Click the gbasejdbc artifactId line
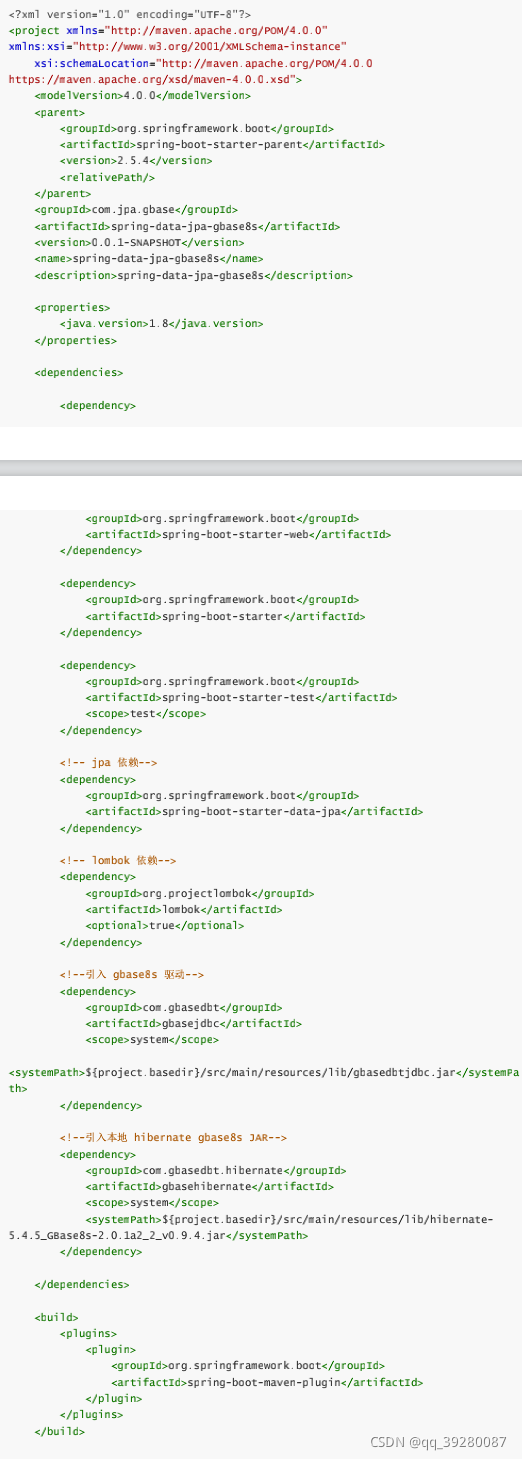 tap(193, 1024)
